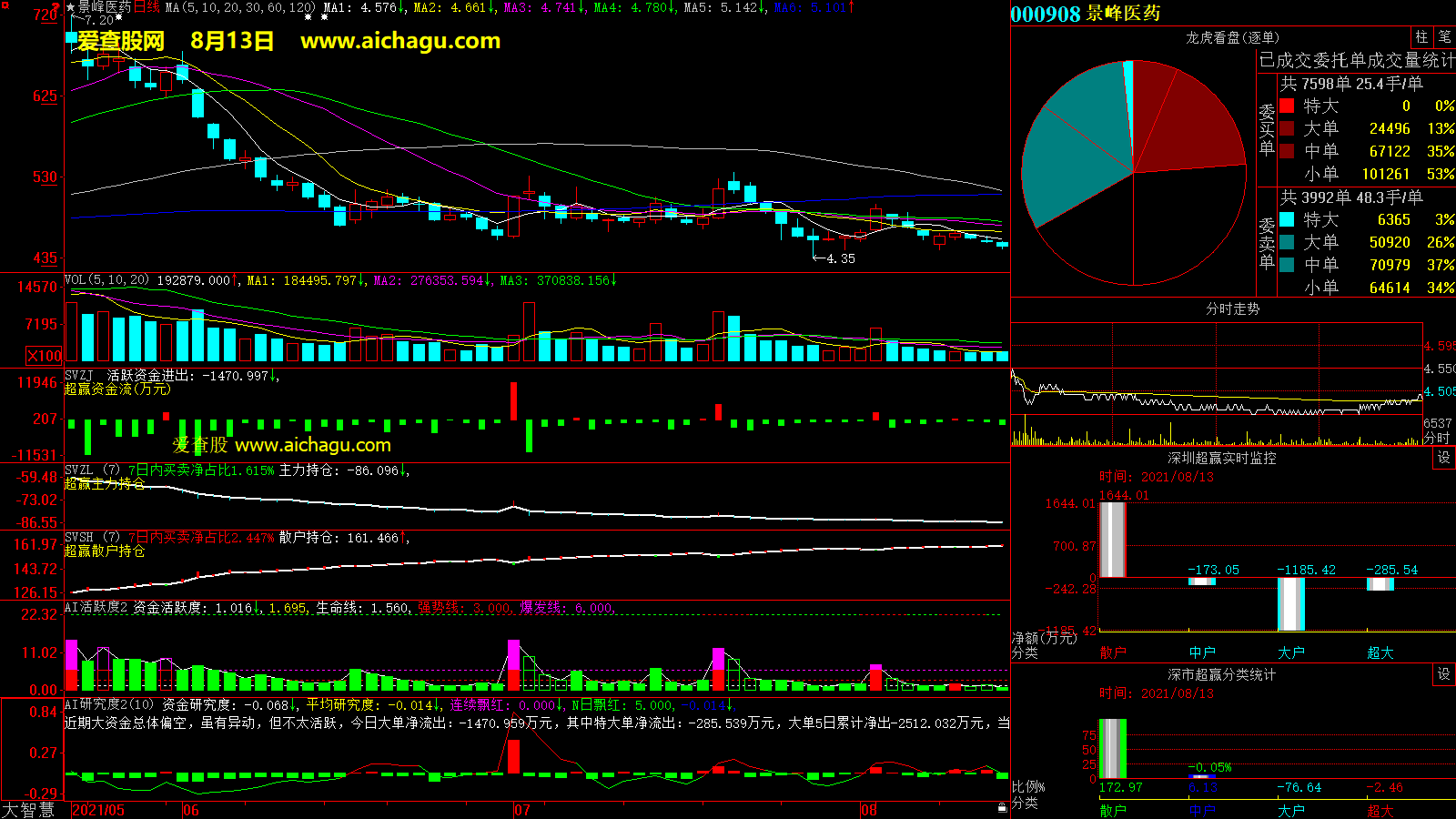1456x819 pixels.
Task: Click the 000908 stock code header
Action: click(1045, 14)
